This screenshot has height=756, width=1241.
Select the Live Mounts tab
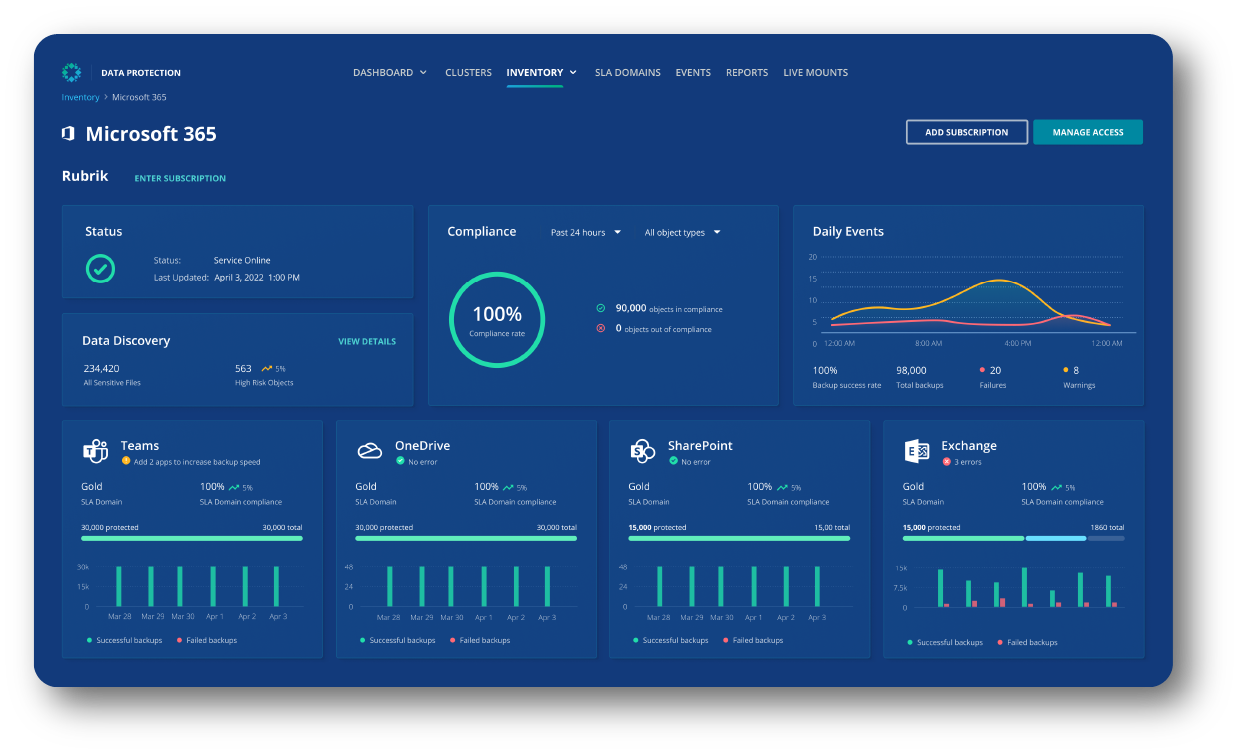pyautogui.click(x=815, y=73)
